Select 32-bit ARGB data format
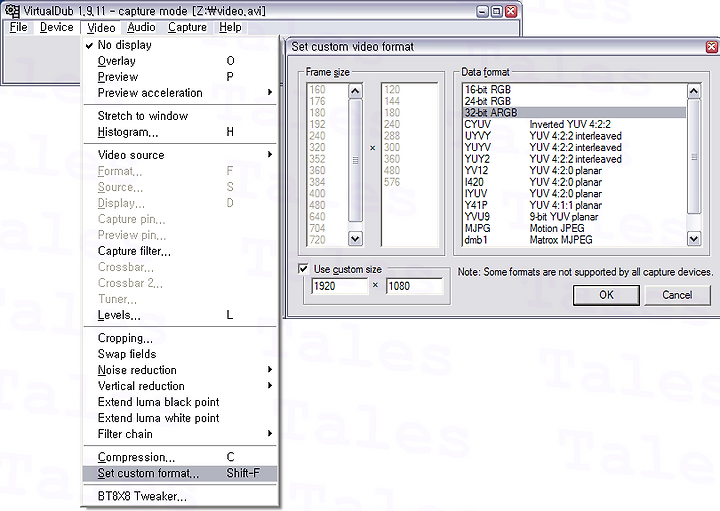The image size is (720, 511). 574,112
